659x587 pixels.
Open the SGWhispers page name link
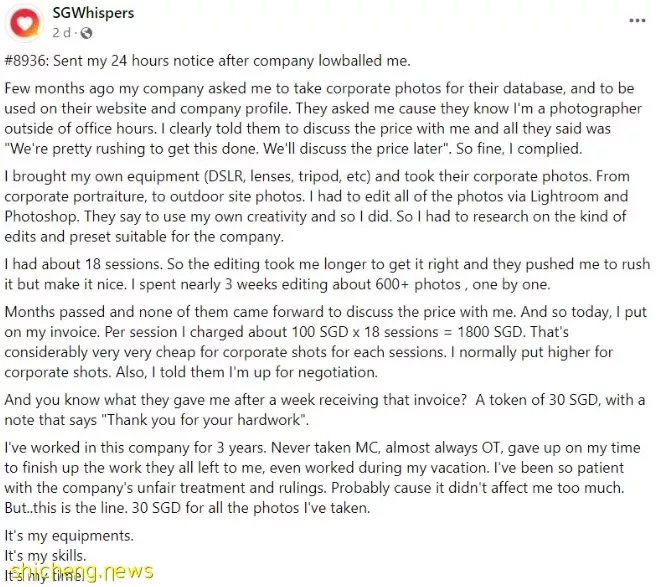[x=93, y=13]
